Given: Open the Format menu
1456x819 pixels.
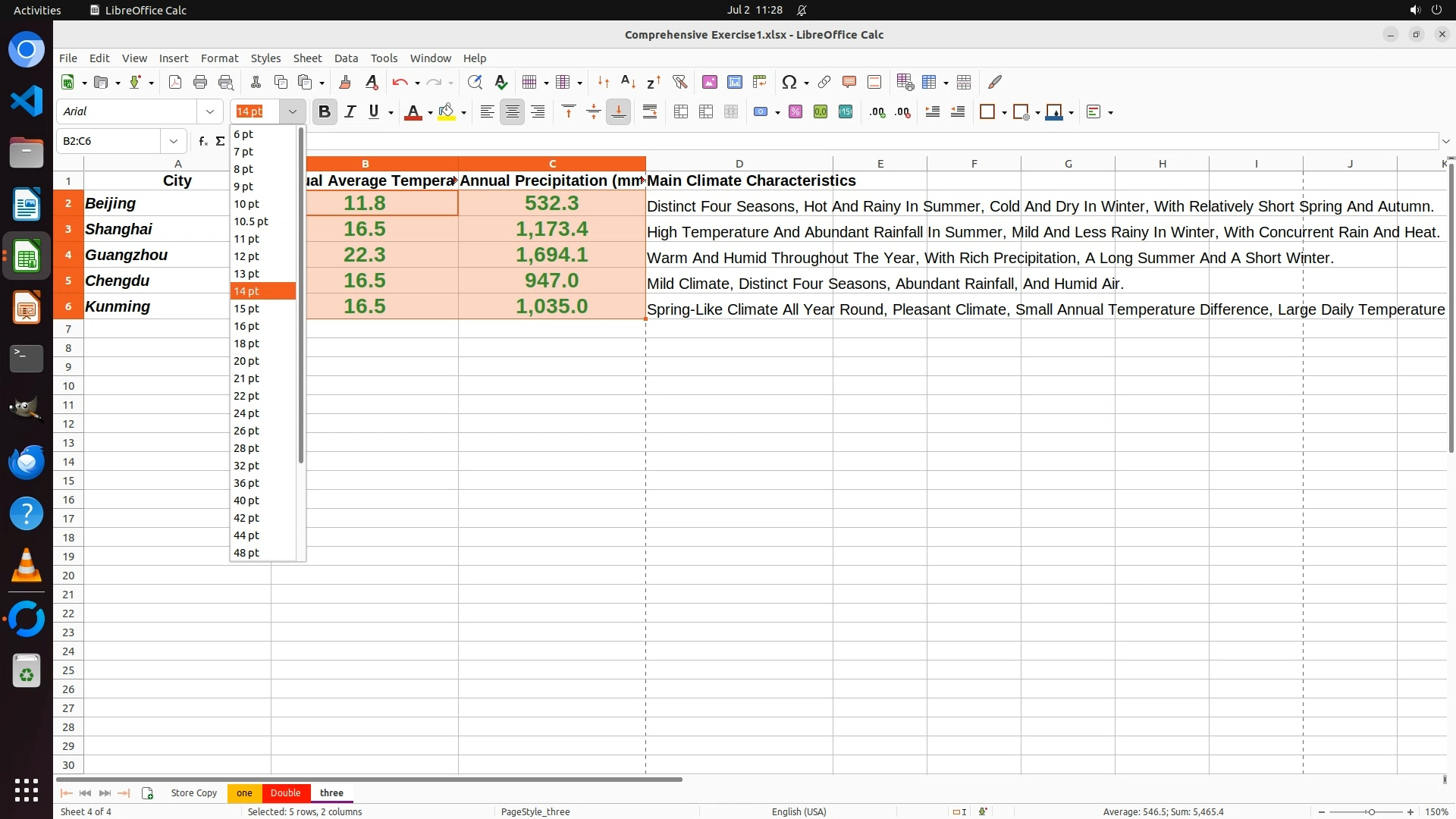Looking at the screenshot, I should pyautogui.click(x=219, y=58).
